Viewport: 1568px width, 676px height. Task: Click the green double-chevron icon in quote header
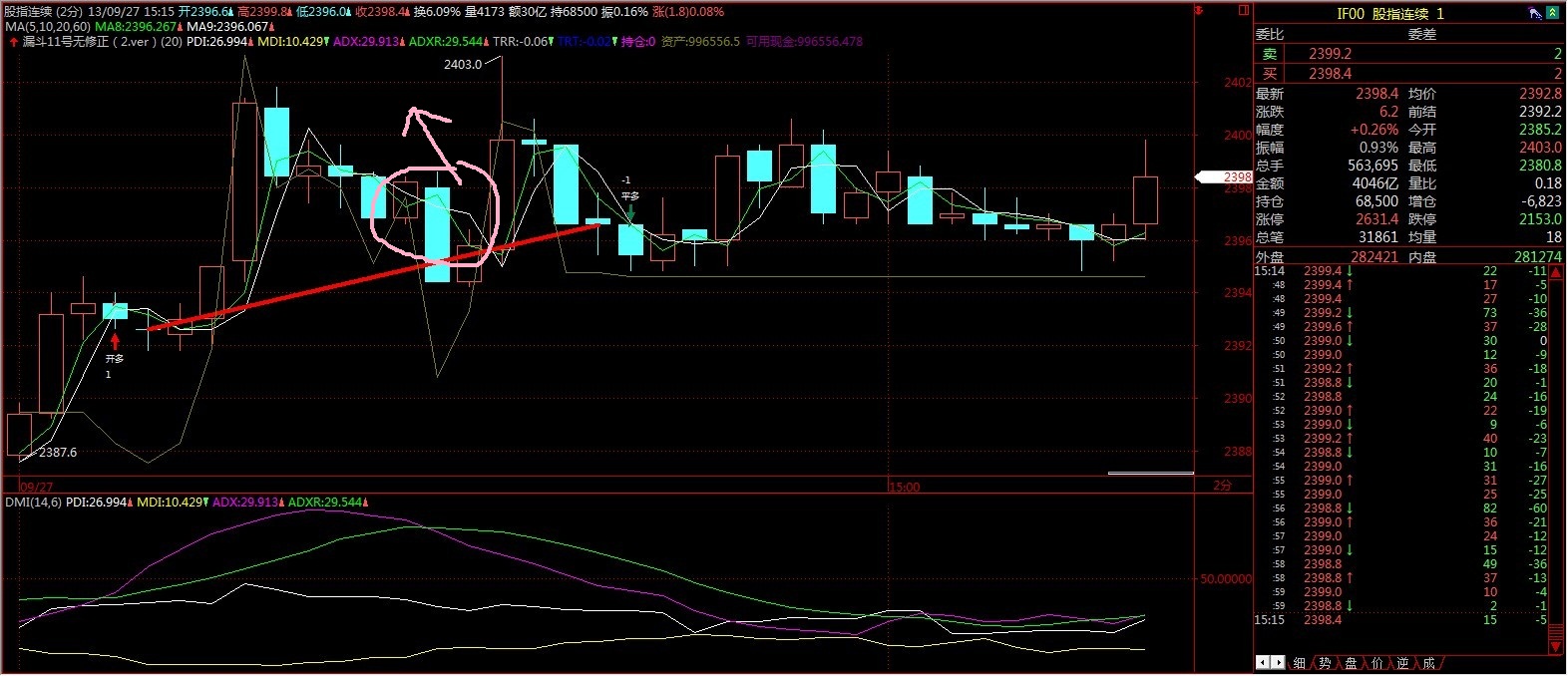pos(1552,13)
